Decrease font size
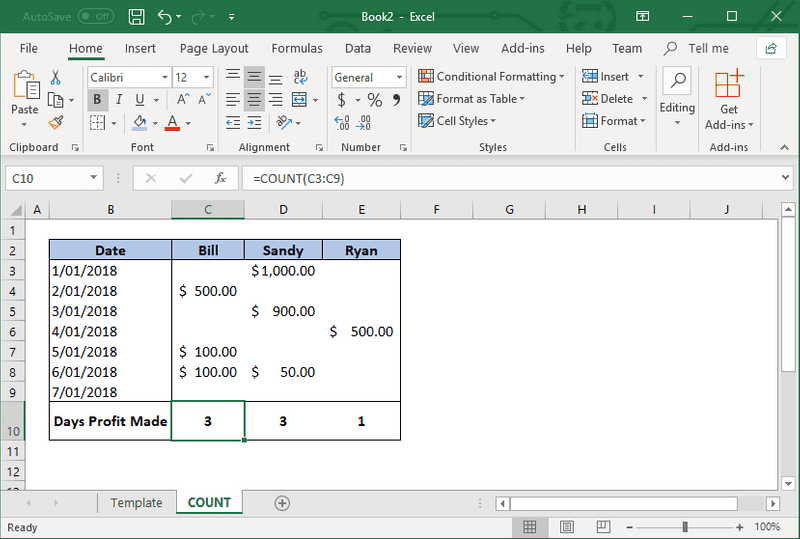This screenshot has height=539, width=800. [204, 100]
